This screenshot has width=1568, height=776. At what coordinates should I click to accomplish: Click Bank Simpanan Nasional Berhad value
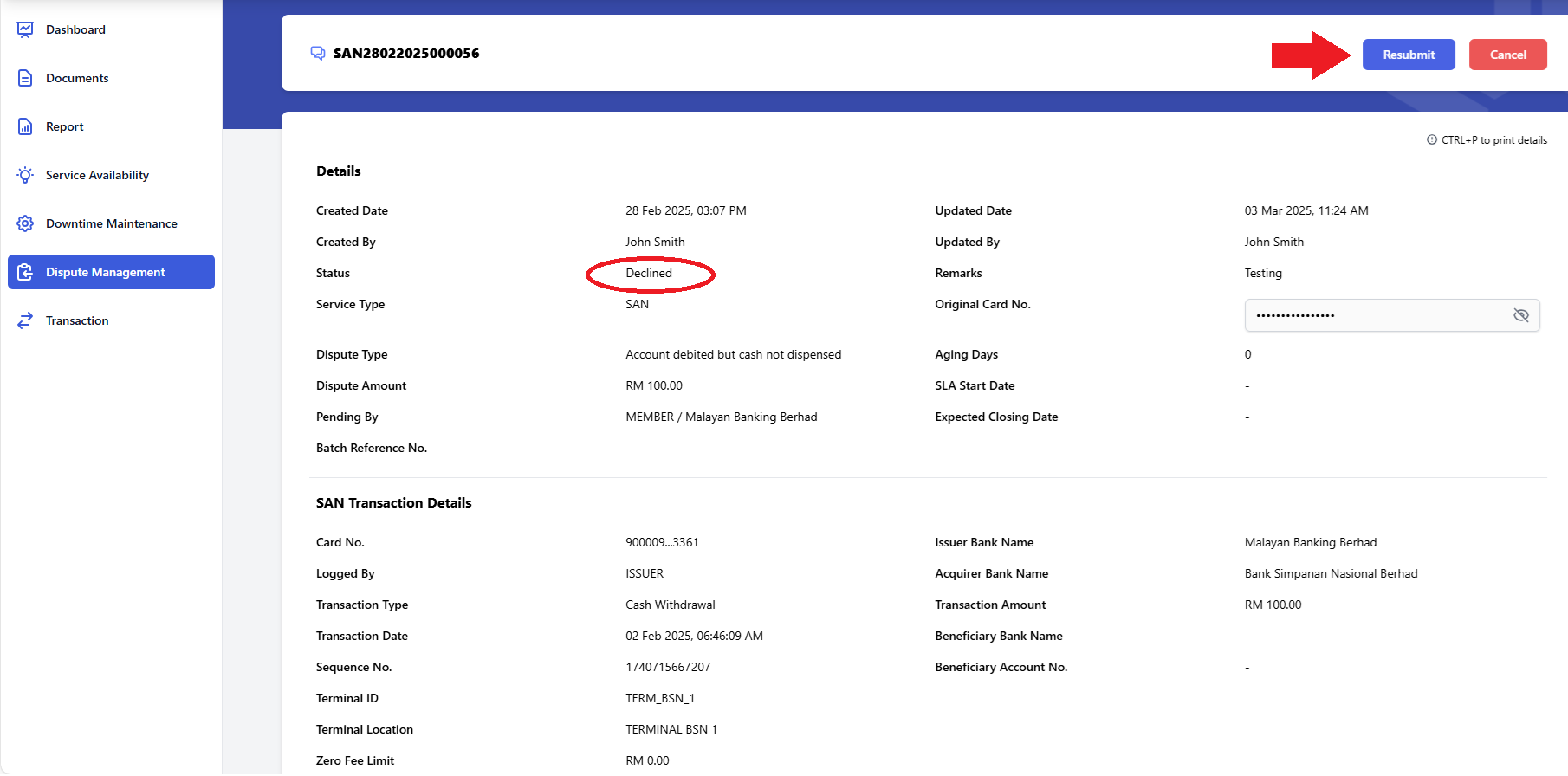point(1331,573)
